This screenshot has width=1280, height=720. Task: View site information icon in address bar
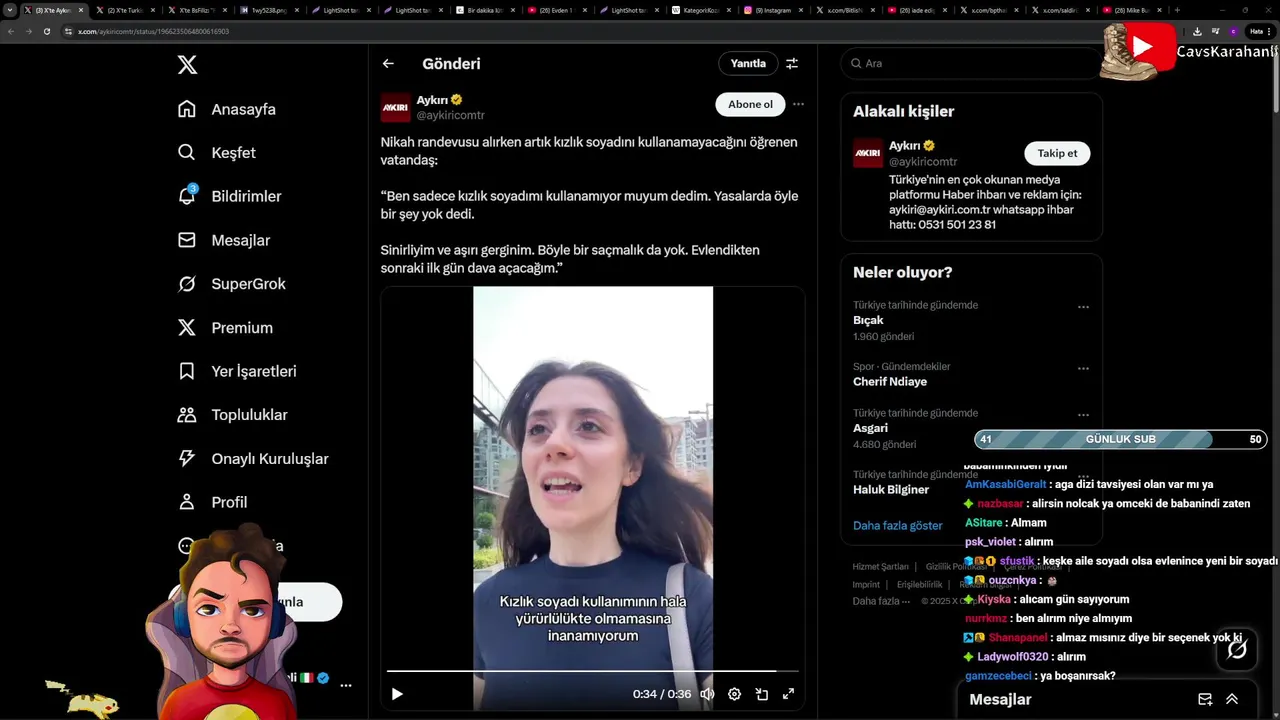click(69, 31)
